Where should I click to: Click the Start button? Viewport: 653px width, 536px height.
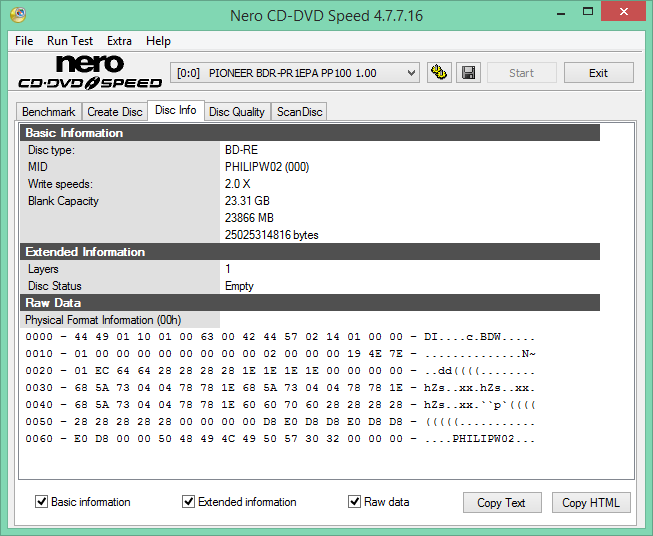521,73
